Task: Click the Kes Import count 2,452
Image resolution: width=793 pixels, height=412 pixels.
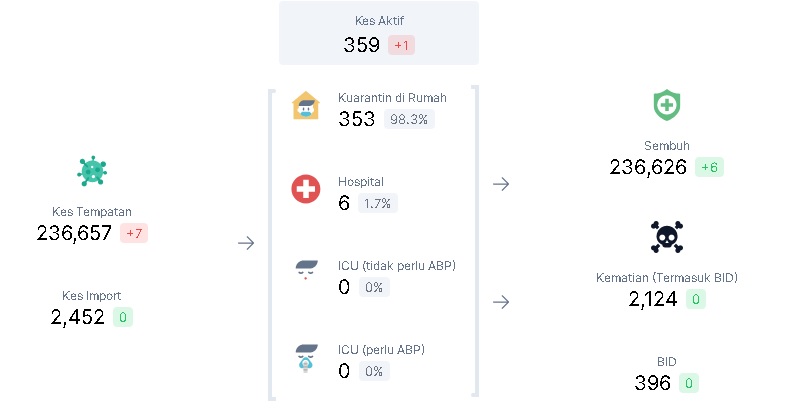Action: click(x=78, y=317)
